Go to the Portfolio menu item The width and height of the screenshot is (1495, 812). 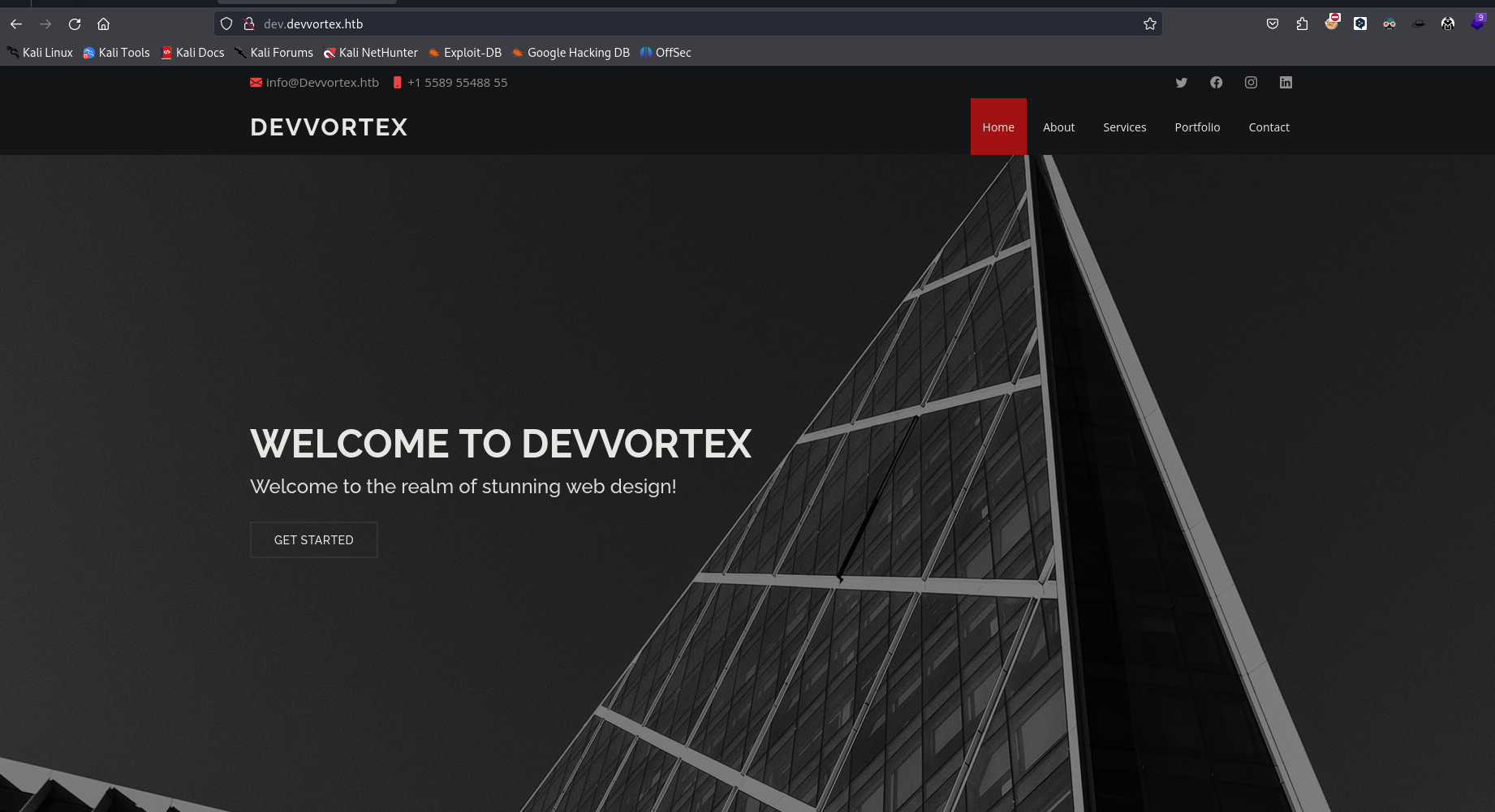(1197, 127)
